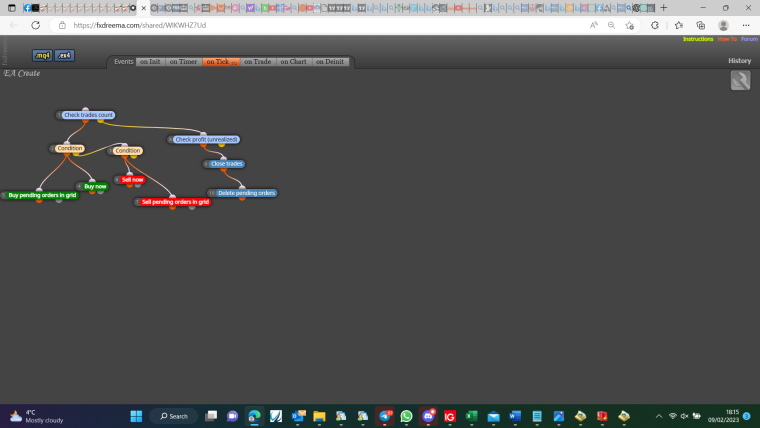Viewport: 760px width, 428px height.
Task: Open Excel from the taskbar
Action: click(x=471, y=416)
